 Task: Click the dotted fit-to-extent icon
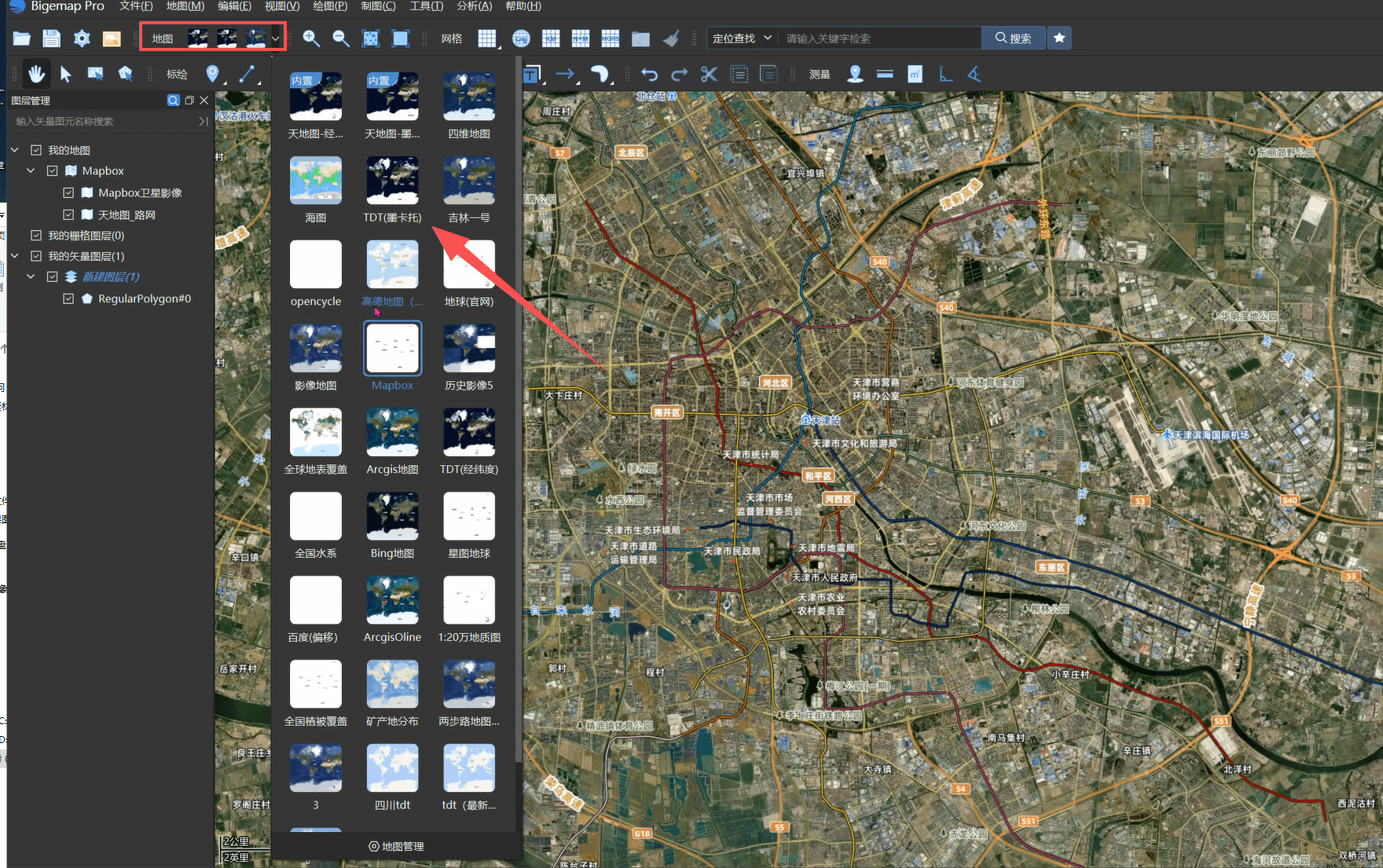coord(371,38)
